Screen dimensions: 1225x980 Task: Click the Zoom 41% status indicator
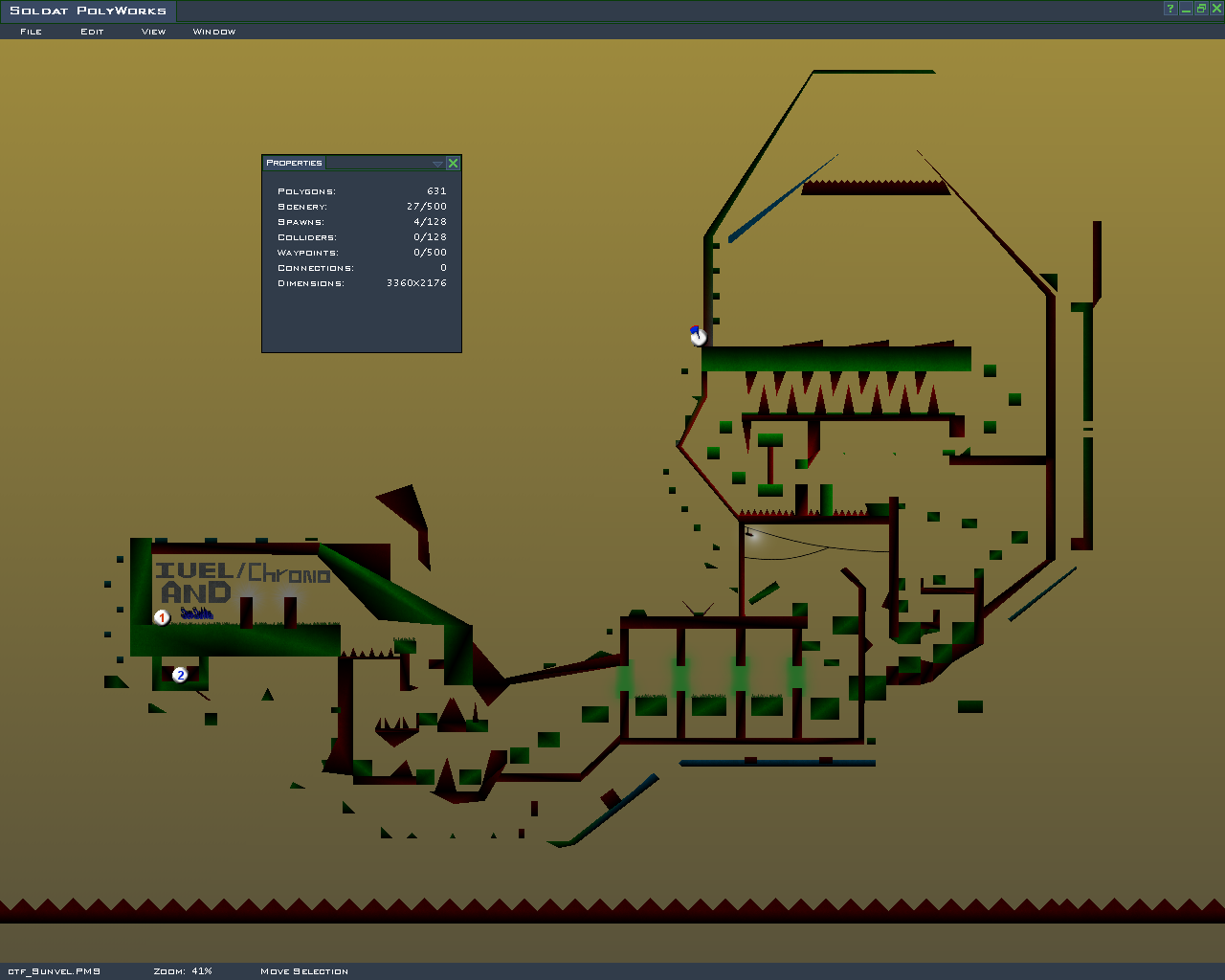point(183,970)
